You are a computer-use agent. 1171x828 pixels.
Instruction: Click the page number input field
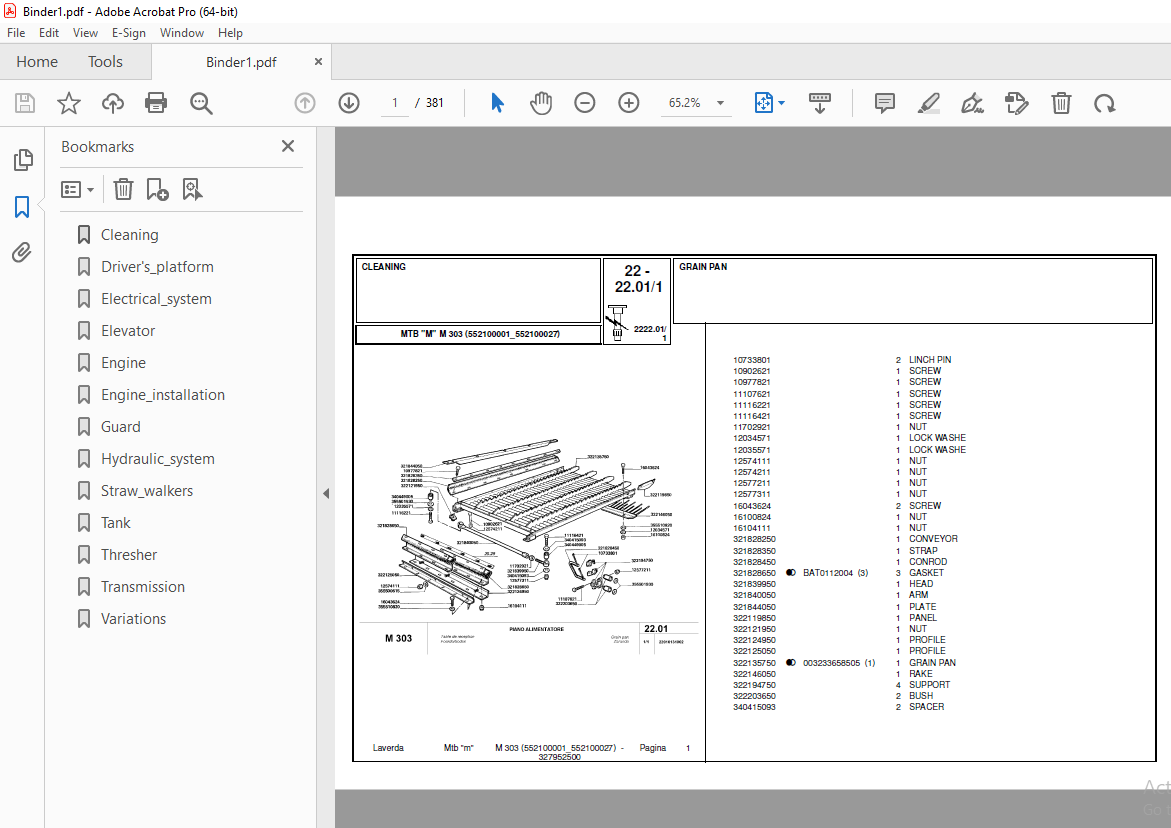pos(394,103)
